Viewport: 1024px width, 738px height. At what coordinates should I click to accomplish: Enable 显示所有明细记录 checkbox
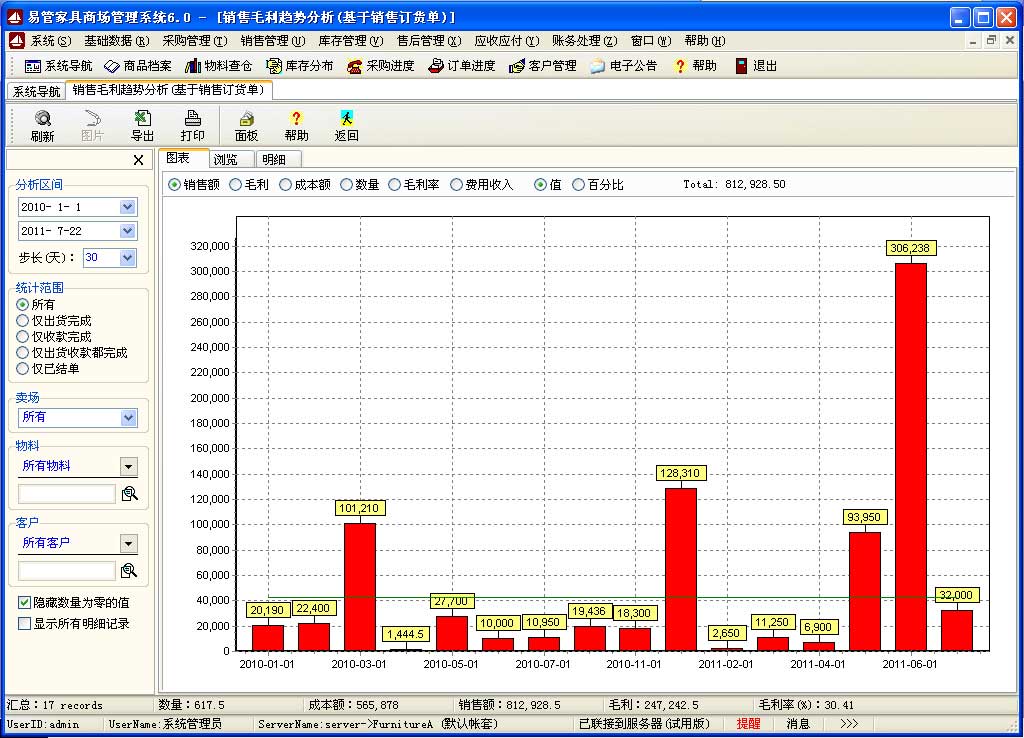coord(25,623)
